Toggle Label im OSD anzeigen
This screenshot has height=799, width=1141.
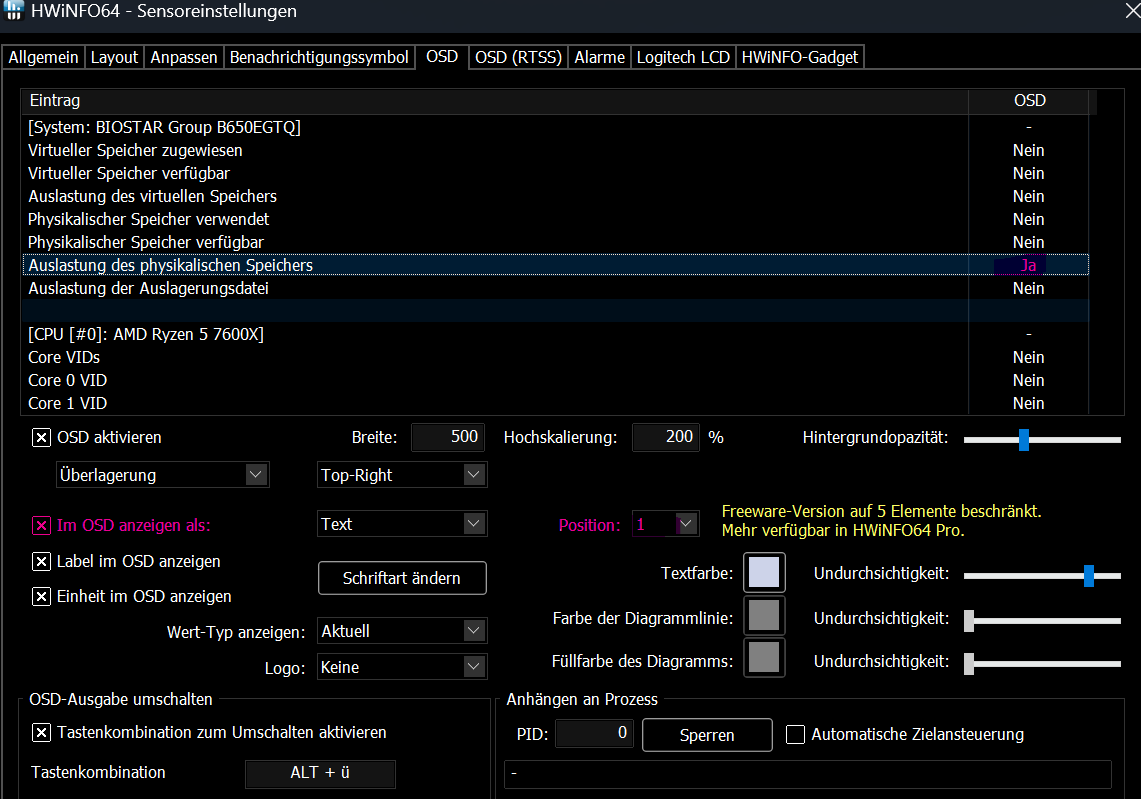[x=41, y=562]
